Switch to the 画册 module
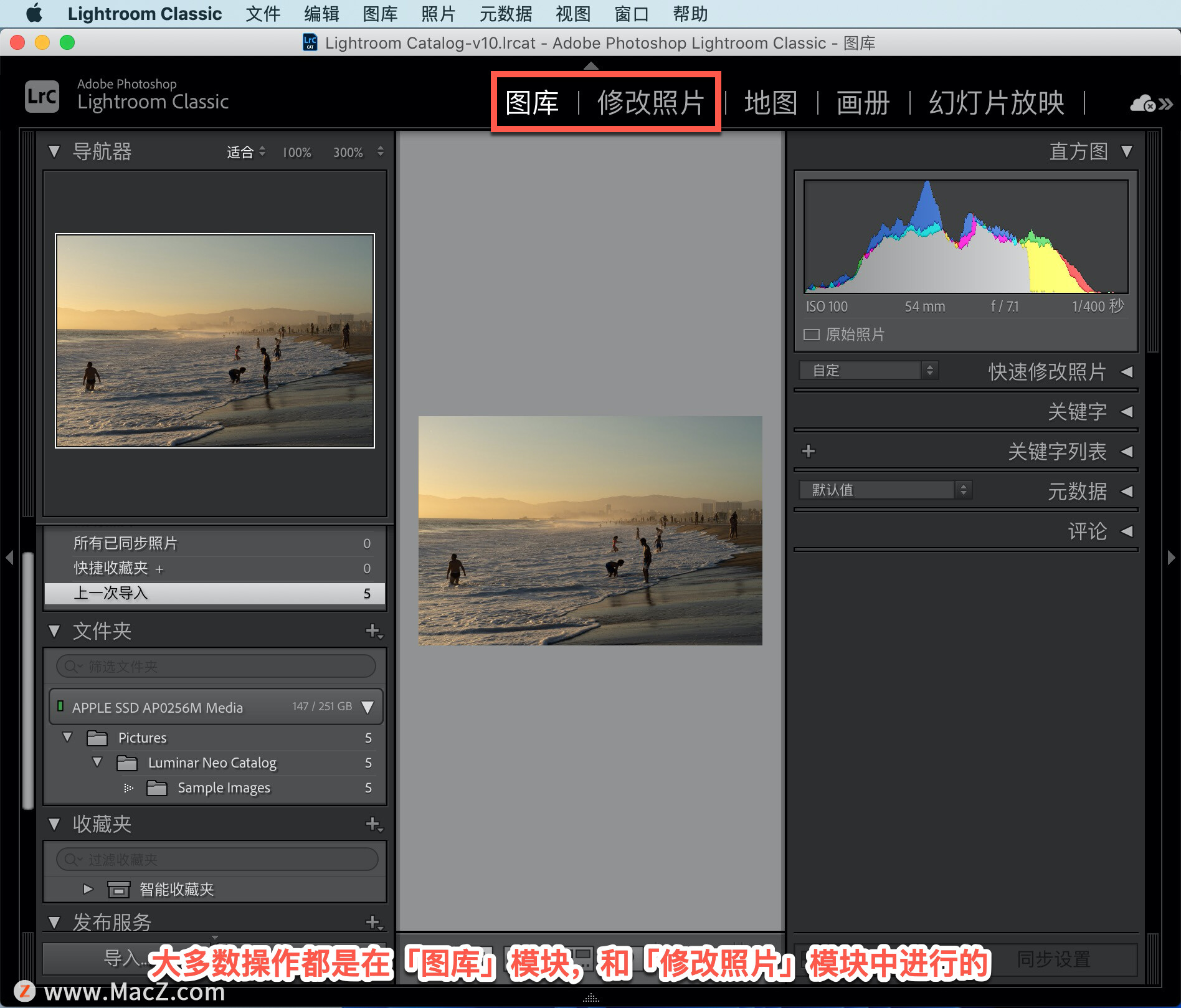The image size is (1181, 1008). pyautogui.click(x=863, y=103)
